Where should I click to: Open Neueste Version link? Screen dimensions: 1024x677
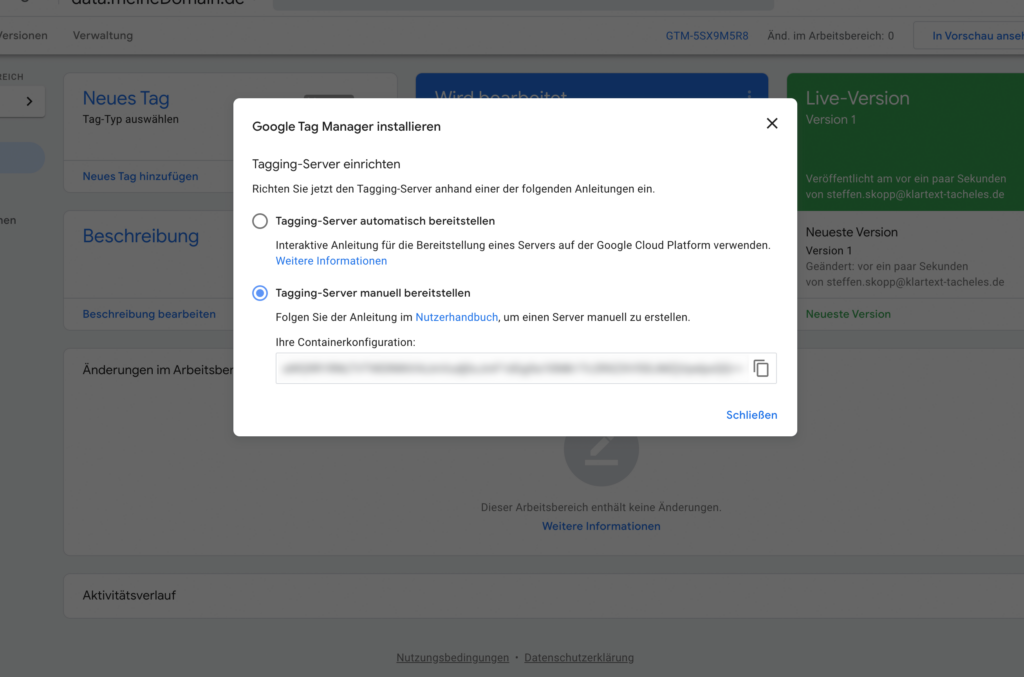pyautogui.click(x=848, y=314)
